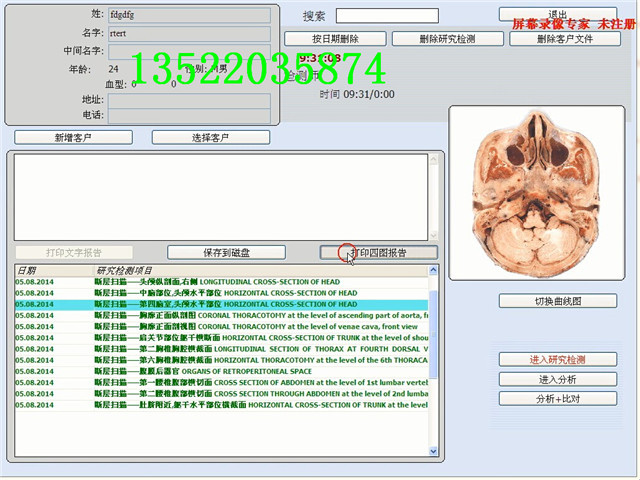Click the 退出 exit button
640x480 pixels.
[557, 15]
